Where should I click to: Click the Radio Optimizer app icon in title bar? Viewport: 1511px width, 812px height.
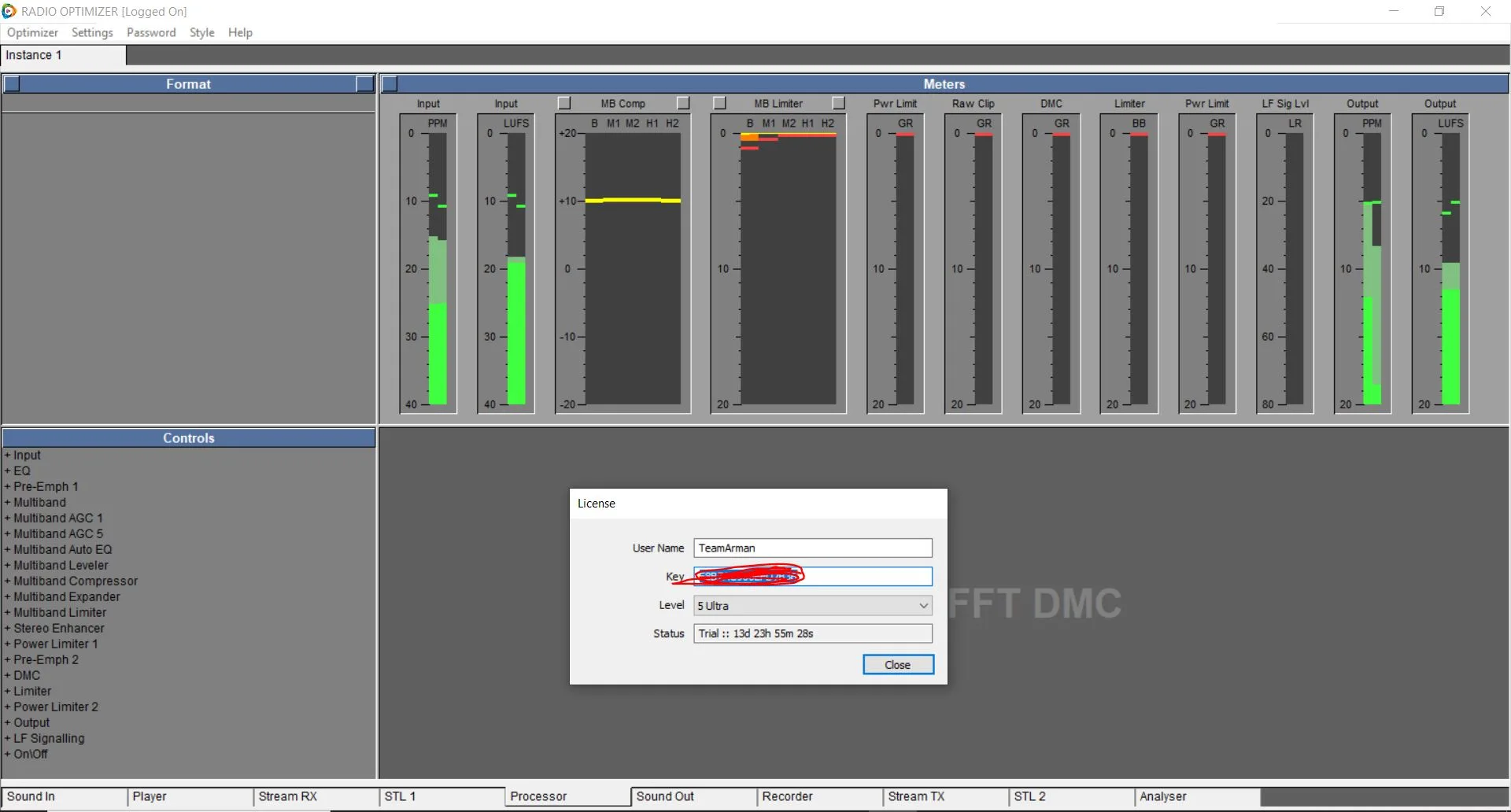9,11
